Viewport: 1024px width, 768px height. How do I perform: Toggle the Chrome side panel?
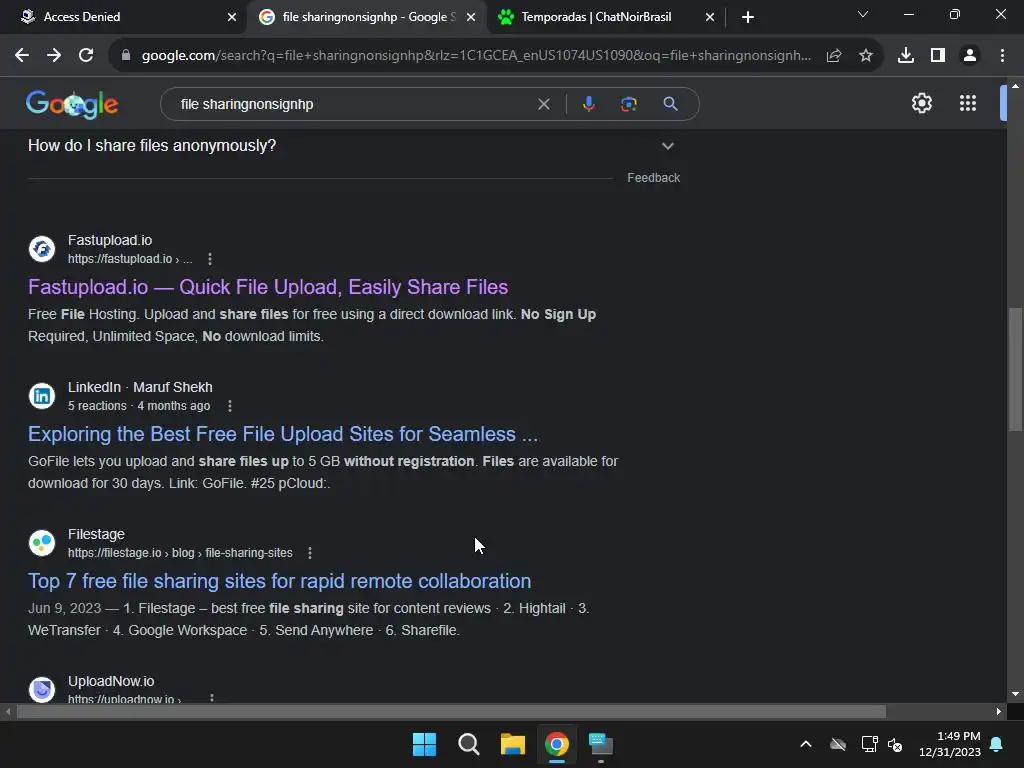pos(938,56)
